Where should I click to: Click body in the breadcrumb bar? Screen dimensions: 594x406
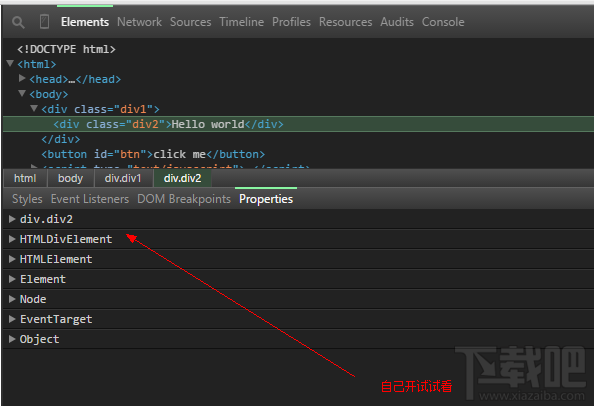click(70, 178)
